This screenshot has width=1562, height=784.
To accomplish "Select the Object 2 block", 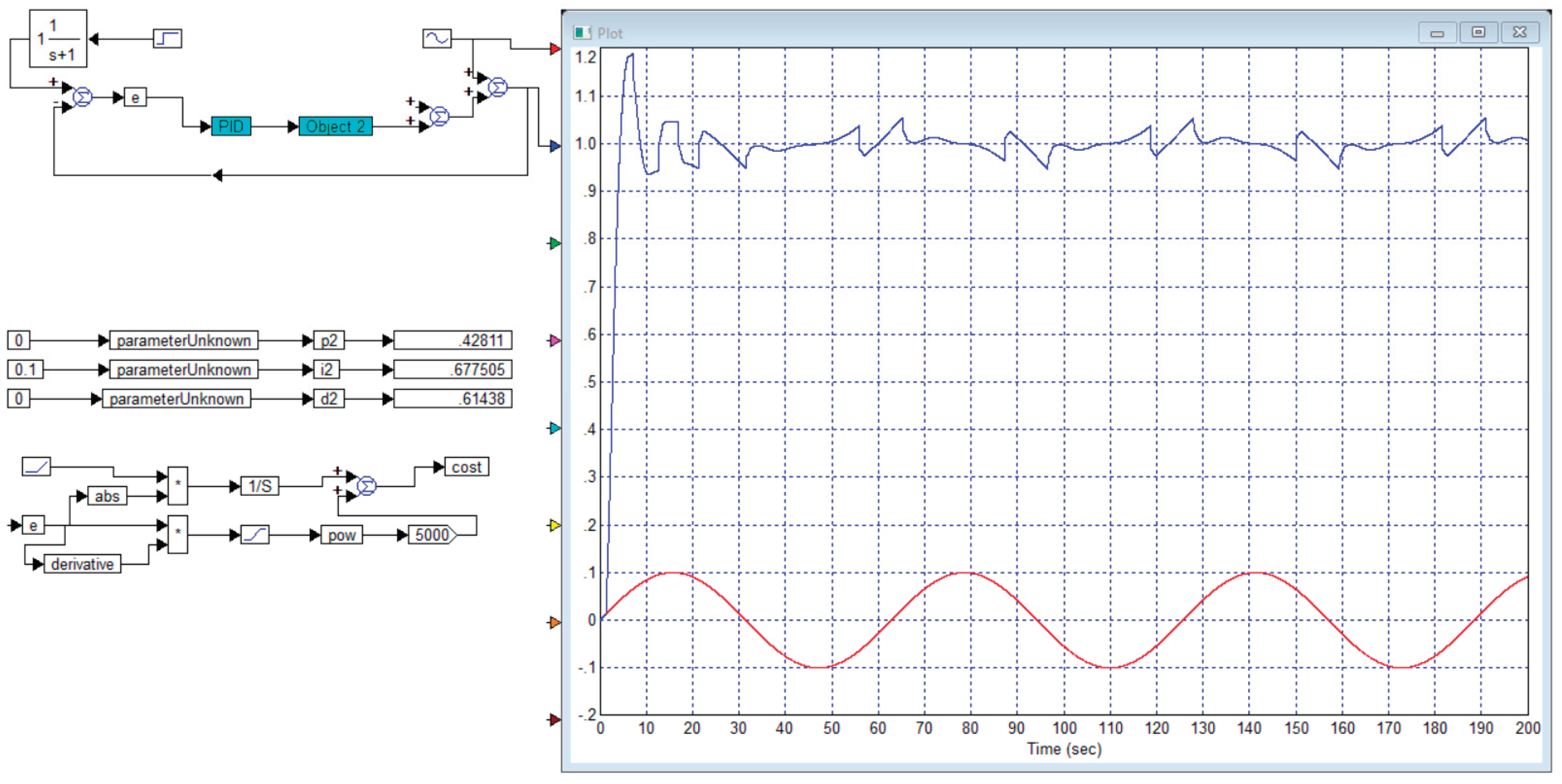I will click(x=336, y=126).
